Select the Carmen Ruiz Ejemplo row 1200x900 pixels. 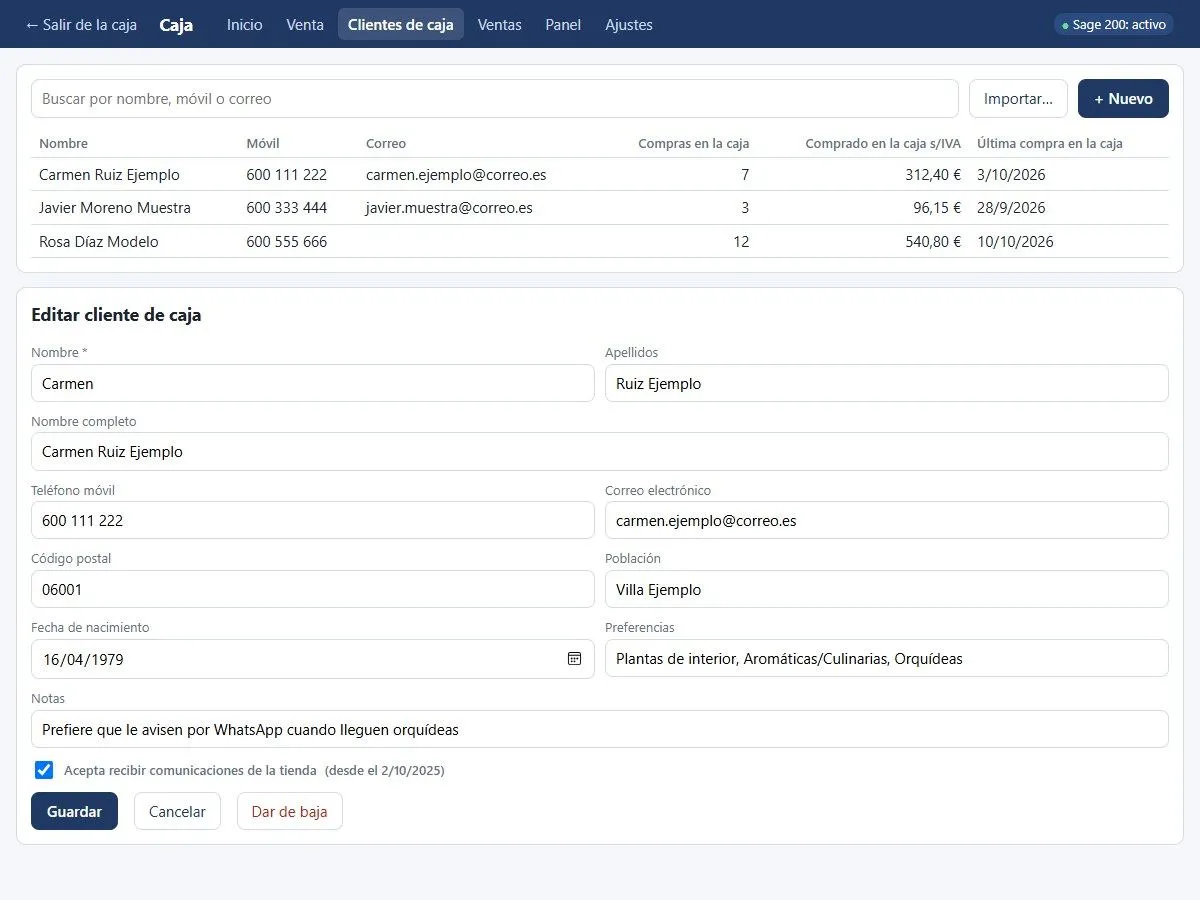tap(600, 174)
